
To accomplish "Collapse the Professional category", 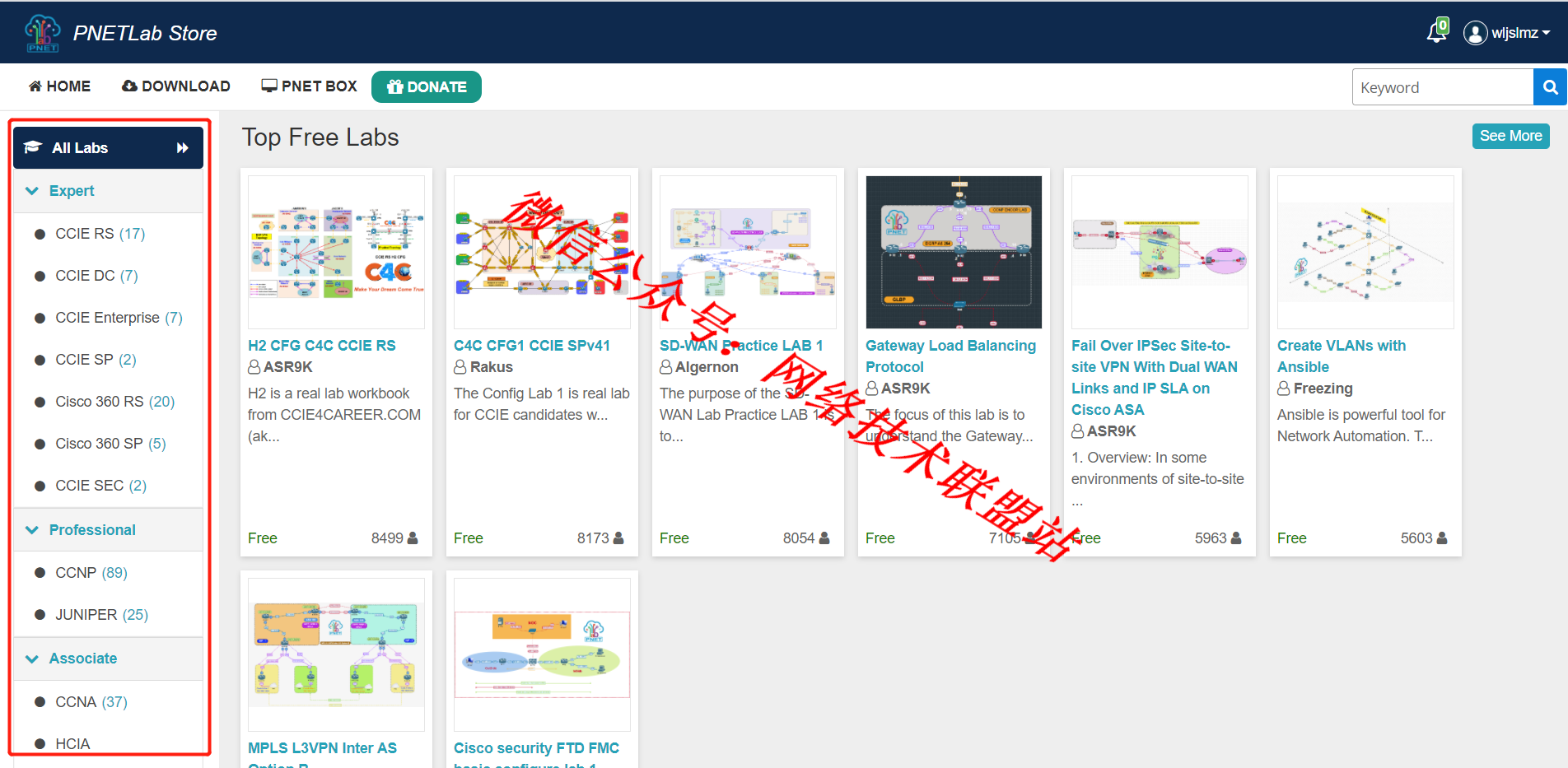I will (x=108, y=530).
